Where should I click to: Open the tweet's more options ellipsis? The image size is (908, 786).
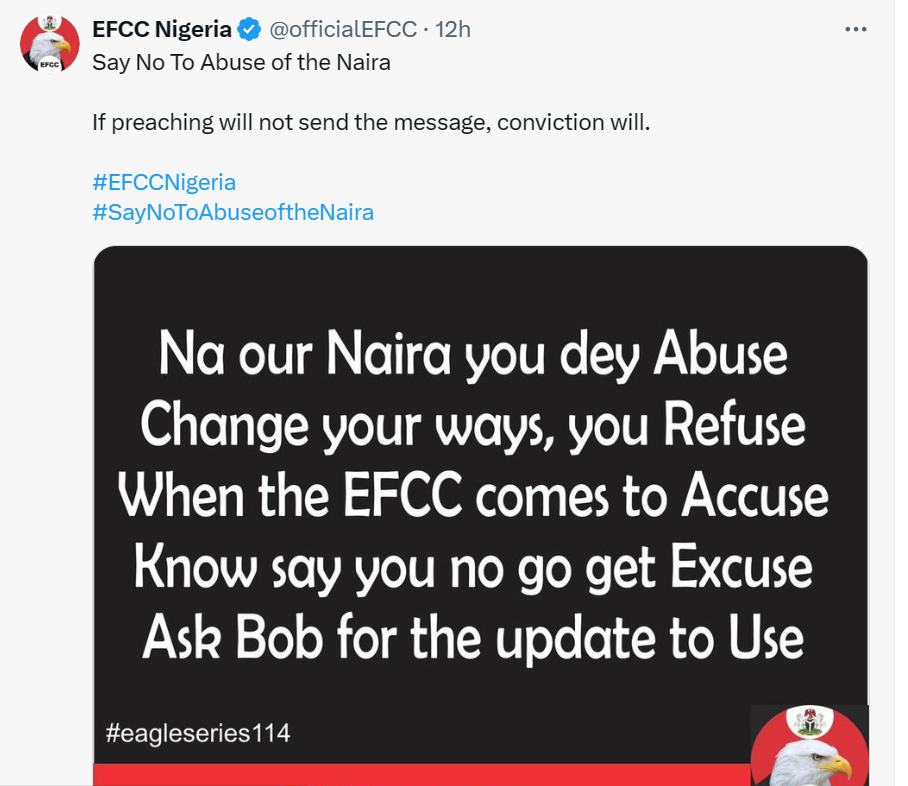(856, 30)
